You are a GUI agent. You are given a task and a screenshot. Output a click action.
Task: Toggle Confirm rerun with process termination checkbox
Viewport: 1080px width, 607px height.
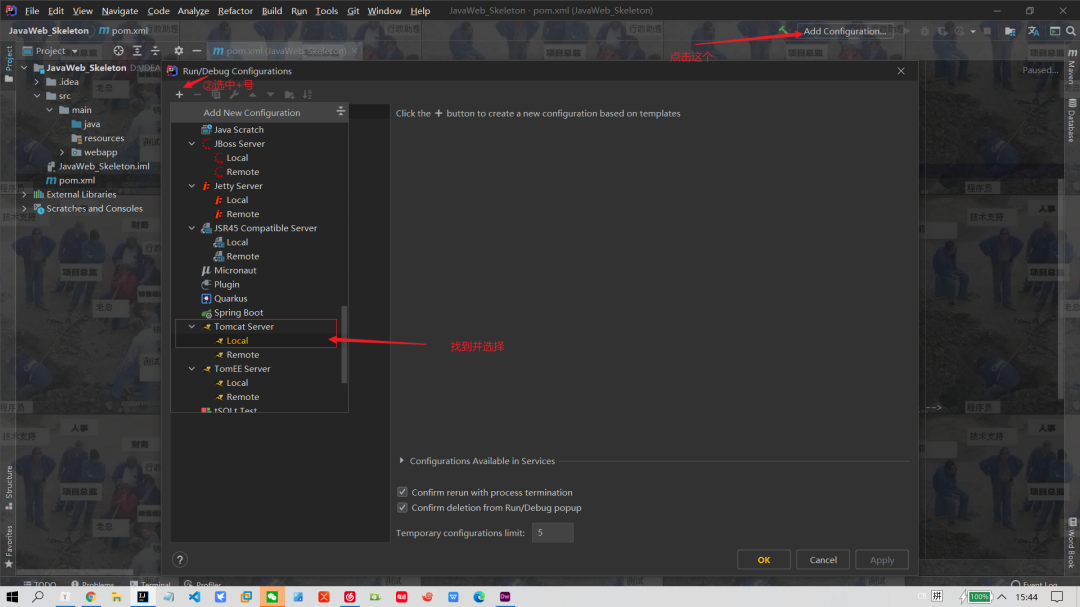pos(402,492)
